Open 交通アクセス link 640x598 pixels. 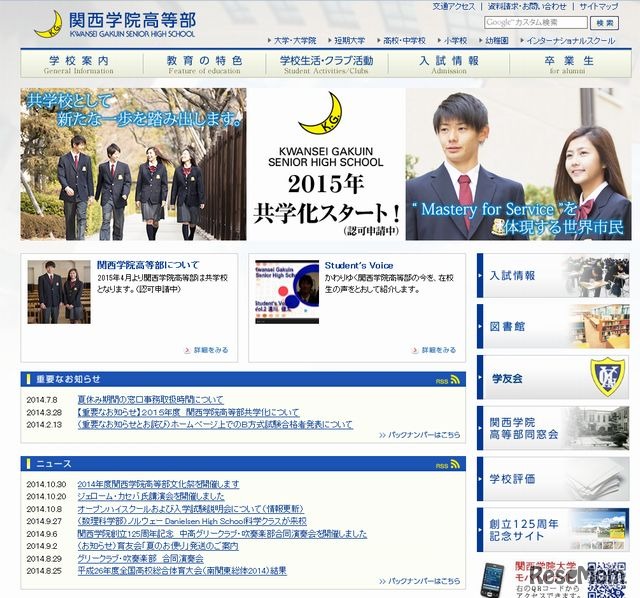[454, 7]
